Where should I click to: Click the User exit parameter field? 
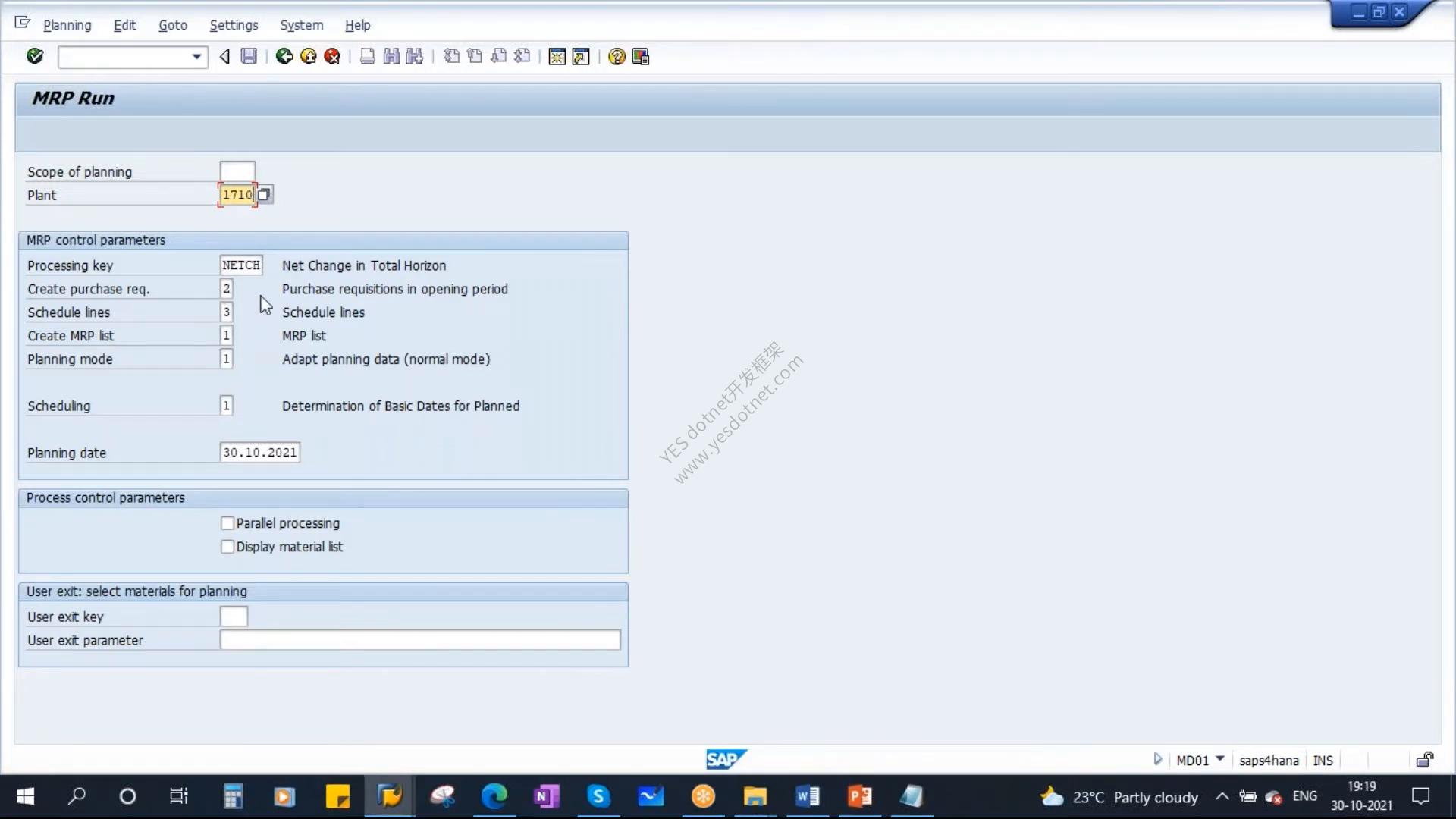coord(420,640)
